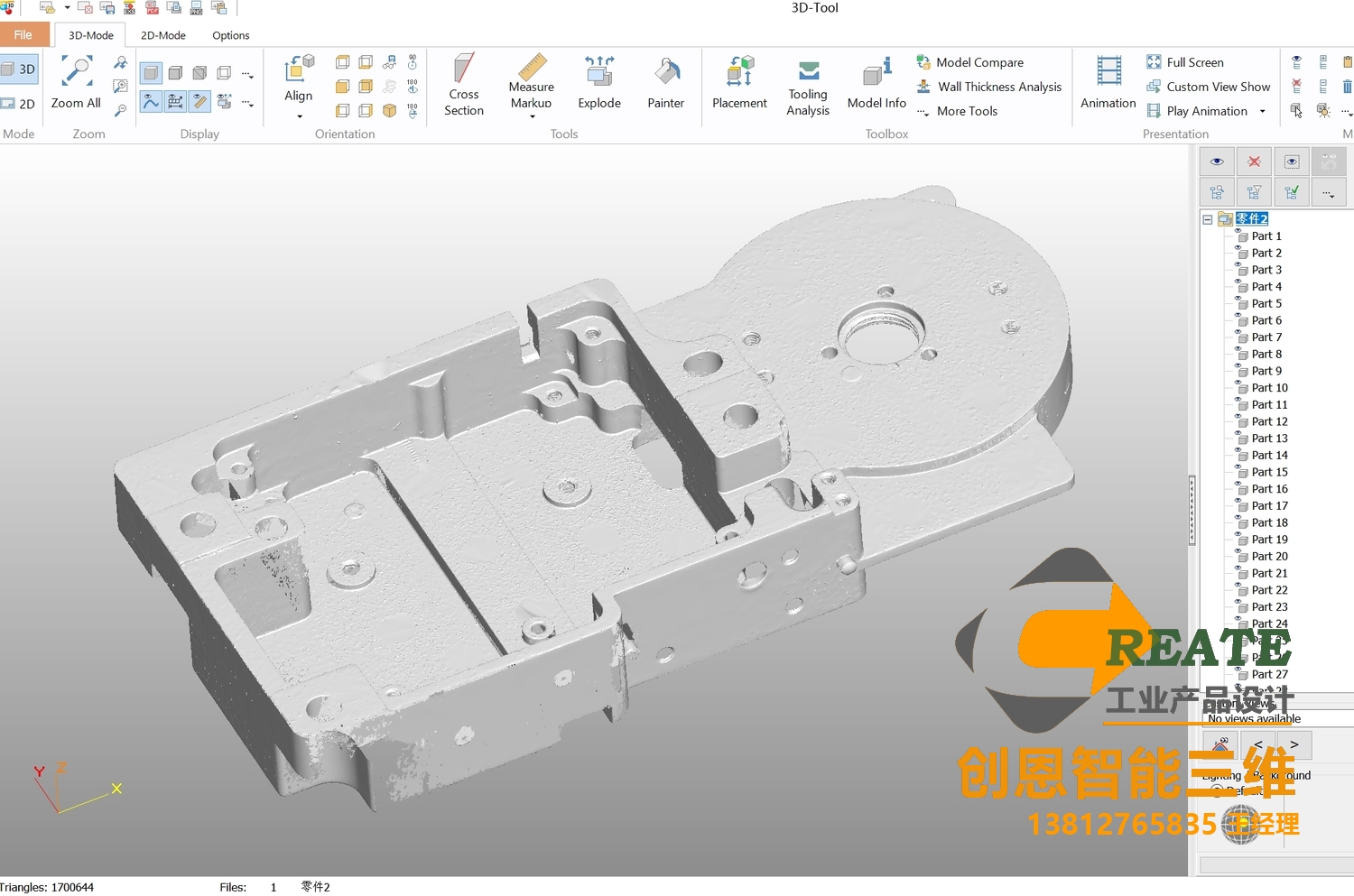The height and width of the screenshot is (896, 1354).
Task: Activate the Explode tool
Action: 599,83
